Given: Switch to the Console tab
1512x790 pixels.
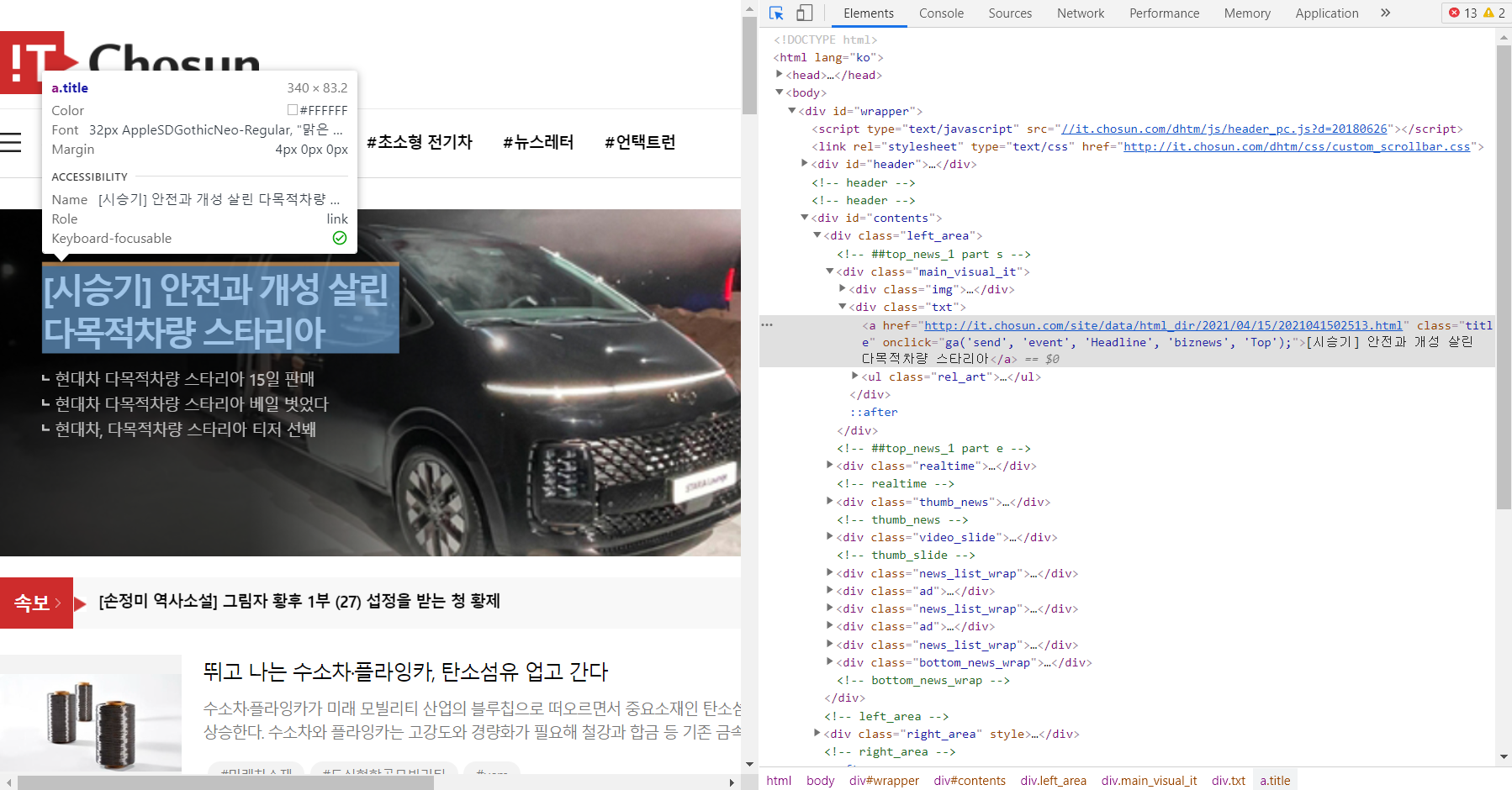Looking at the screenshot, I should point(941,13).
